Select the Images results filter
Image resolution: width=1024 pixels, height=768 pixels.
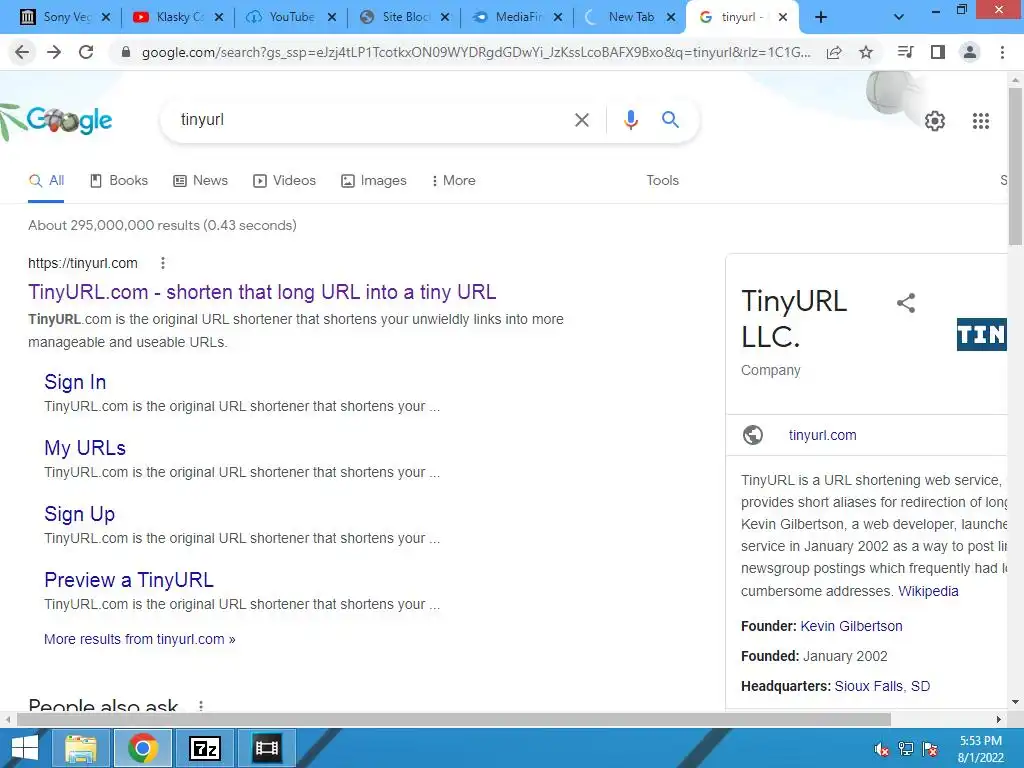coord(374,180)
